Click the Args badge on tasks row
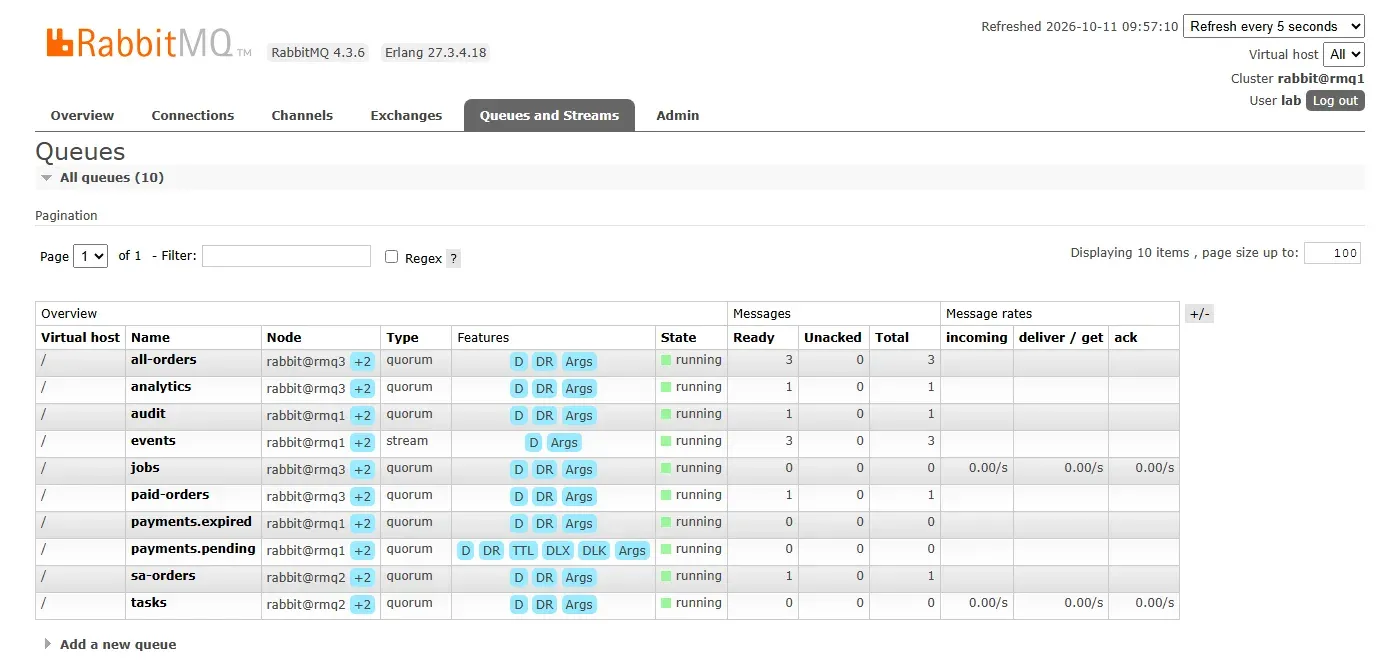The image size is (1400, 660). point(579,604)
